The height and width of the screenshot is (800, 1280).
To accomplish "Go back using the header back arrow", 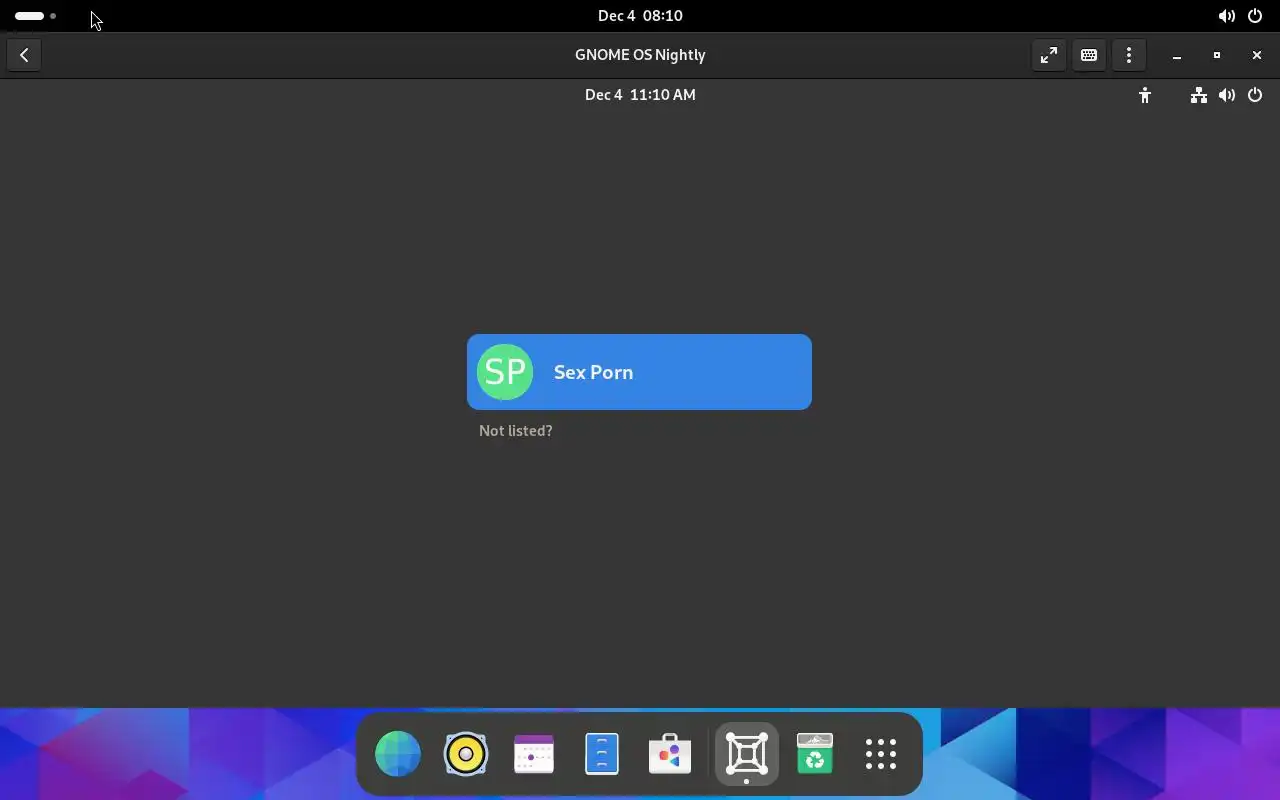I will point(24,55).
